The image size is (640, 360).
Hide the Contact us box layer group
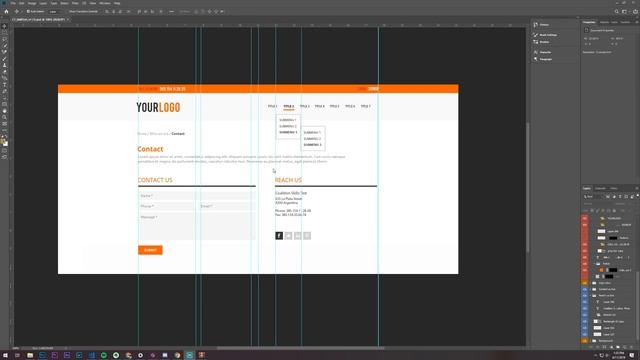pos(585,289)
